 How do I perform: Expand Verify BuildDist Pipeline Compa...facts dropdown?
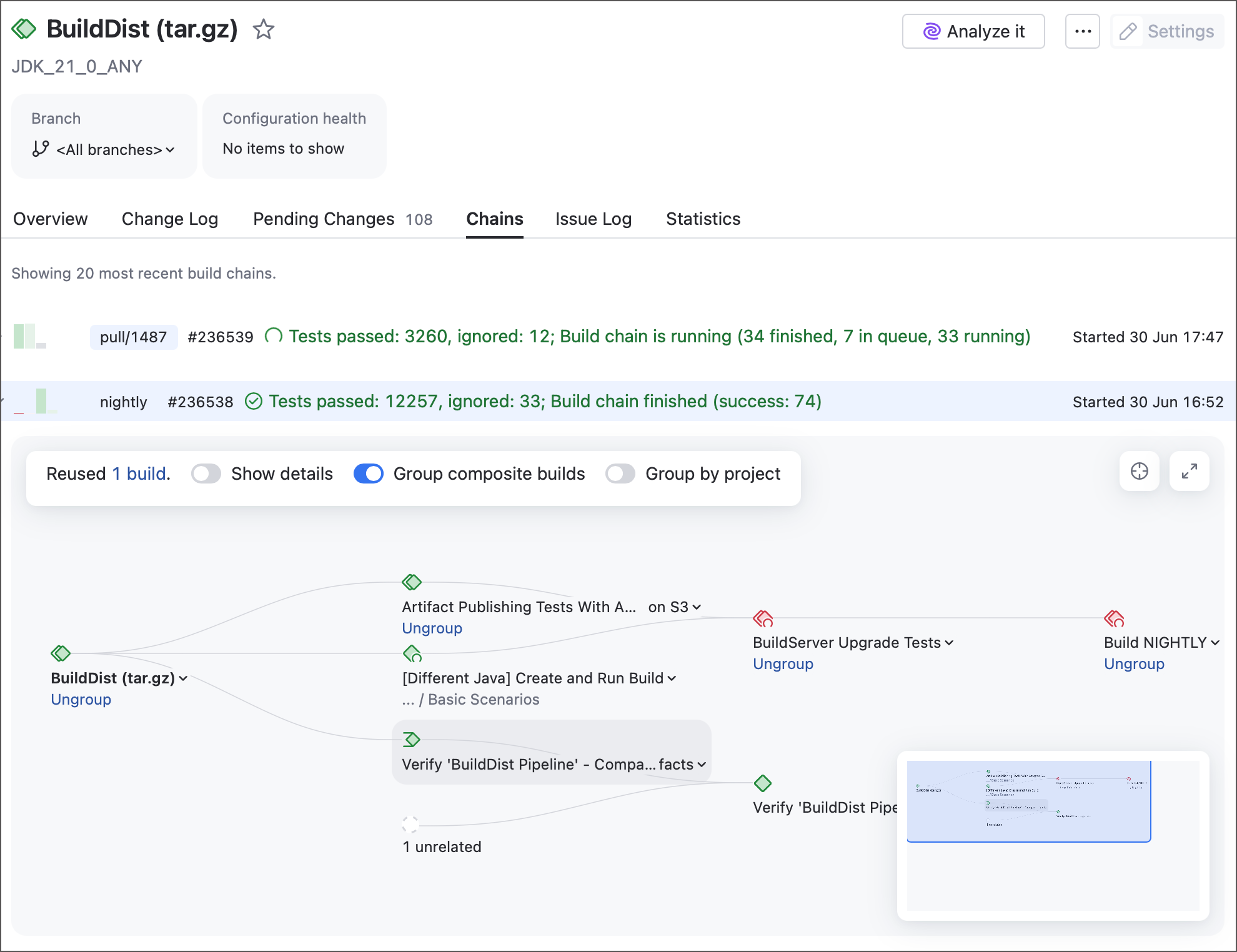click(702, 765)
